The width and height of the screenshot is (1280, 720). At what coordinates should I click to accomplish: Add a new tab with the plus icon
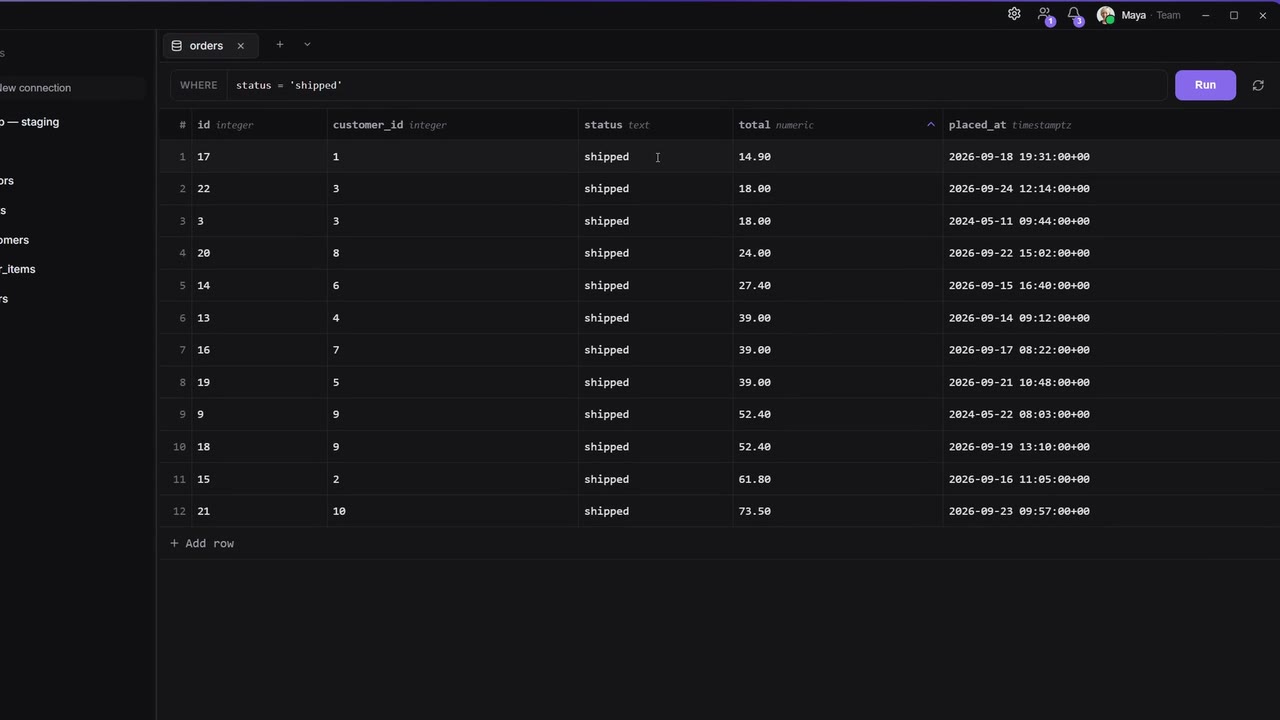(x=280, y=45)
